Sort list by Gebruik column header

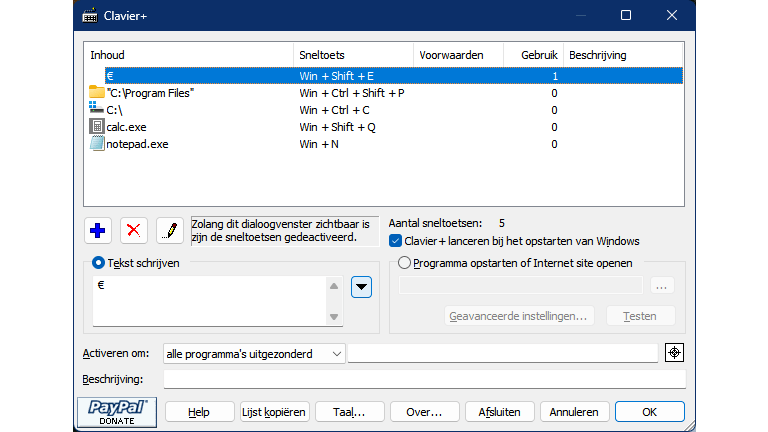point(538,55)
